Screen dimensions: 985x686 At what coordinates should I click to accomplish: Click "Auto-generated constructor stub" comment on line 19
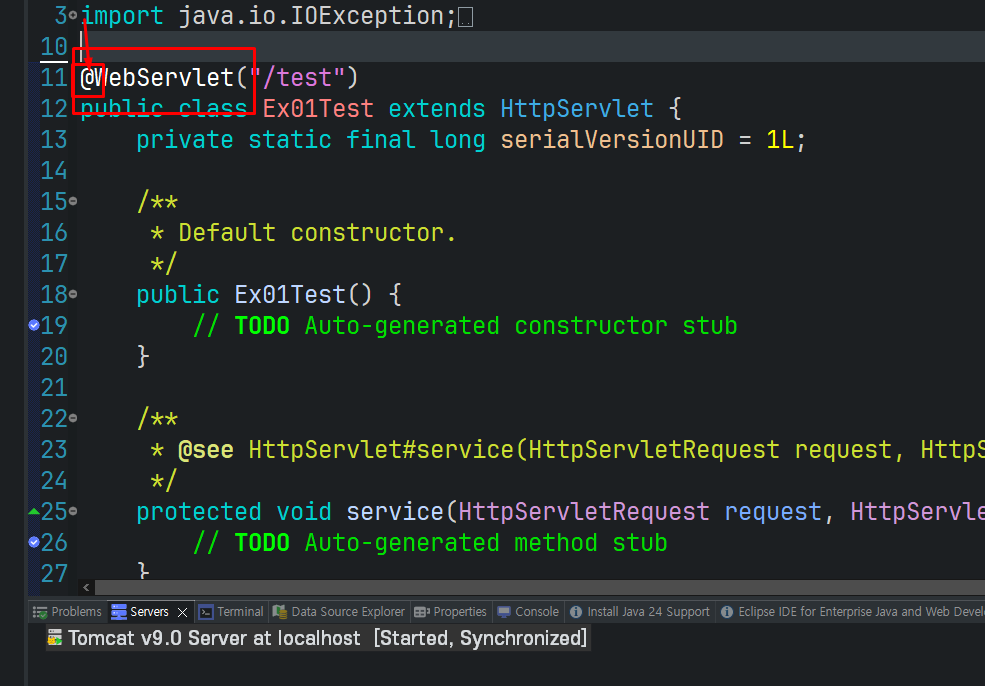click(x=521, y=325)
